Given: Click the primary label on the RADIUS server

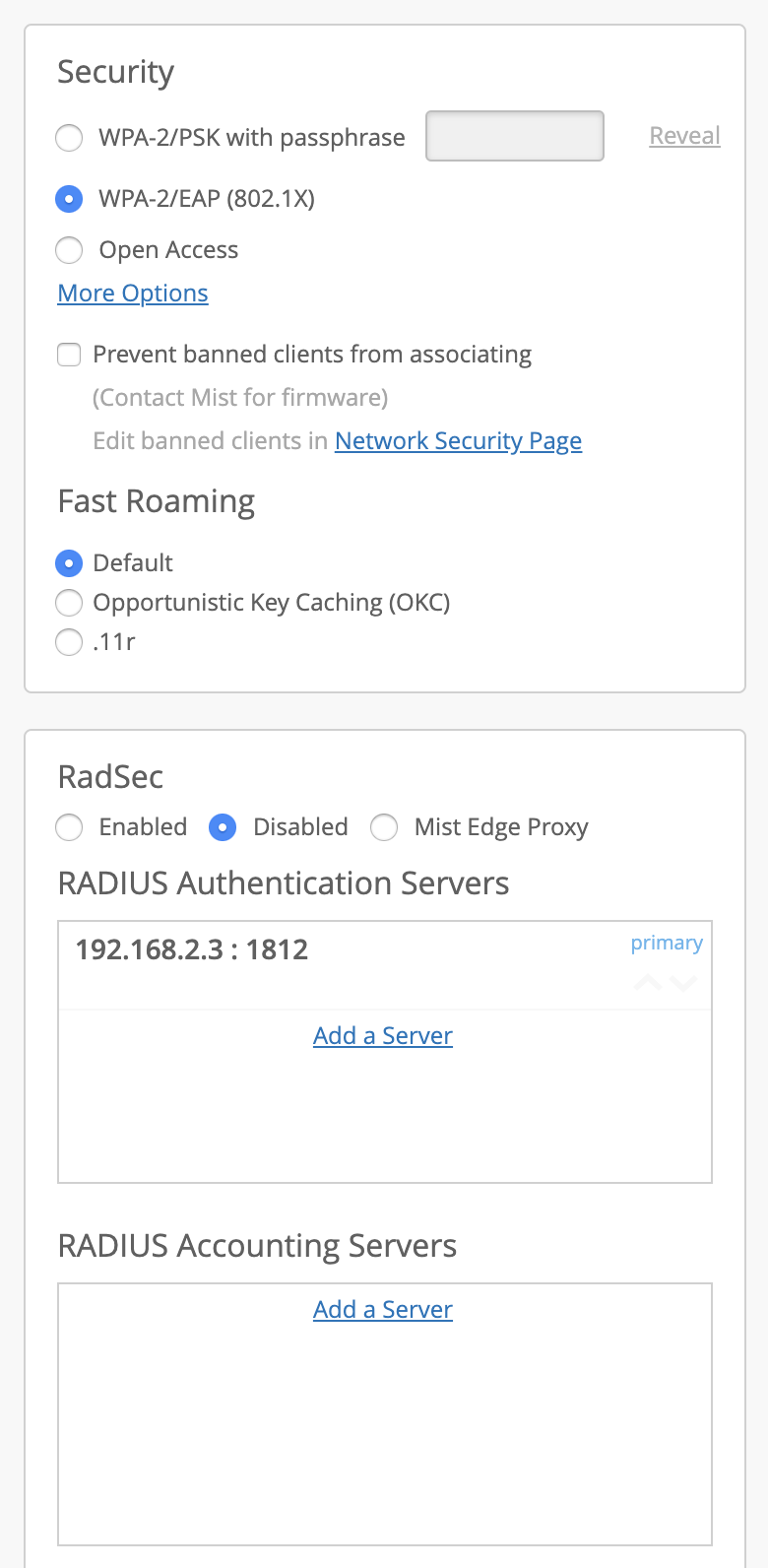Looking at the screenshot, I should click(x=667, y=943).
